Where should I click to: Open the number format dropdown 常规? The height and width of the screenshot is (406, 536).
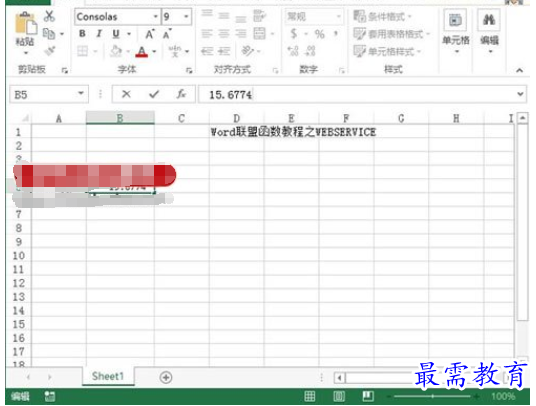313,16
